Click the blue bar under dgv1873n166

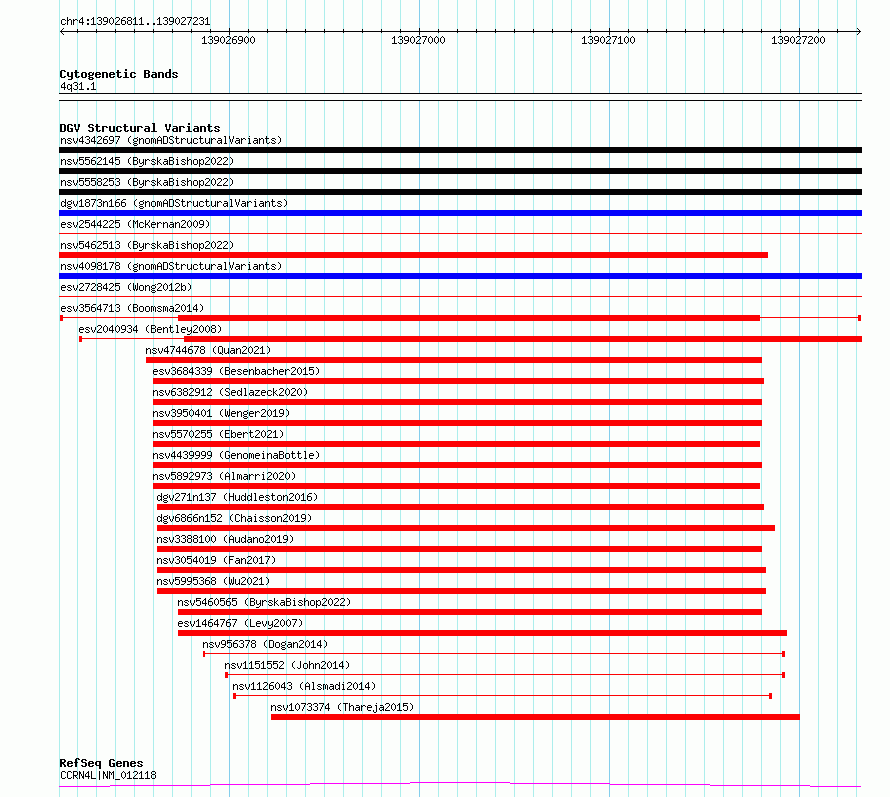pos(460,213)
